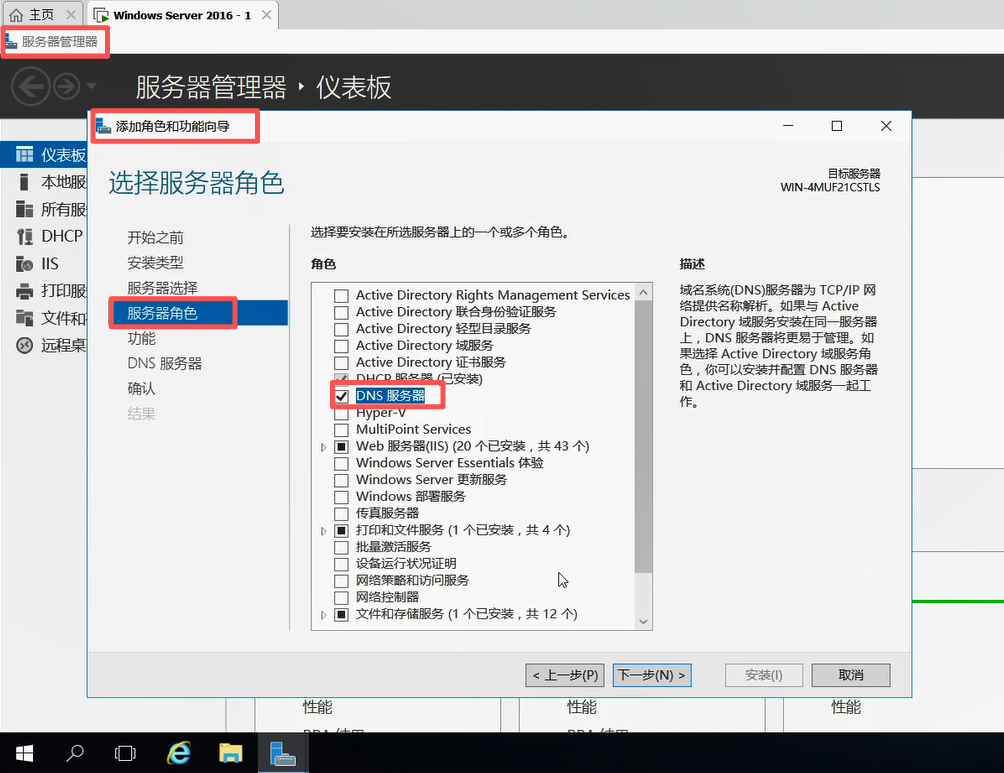Screen dimensions: 1004x773
Task: Expand 文件和存储服务 role tree
Action: point(323,615)
